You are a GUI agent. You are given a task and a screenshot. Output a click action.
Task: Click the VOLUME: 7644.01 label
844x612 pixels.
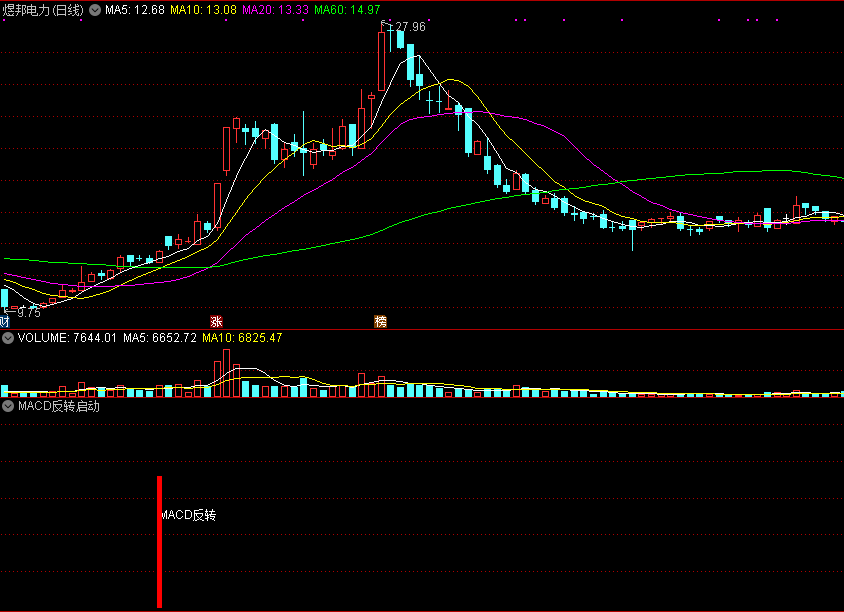click(x=67, y=338)
